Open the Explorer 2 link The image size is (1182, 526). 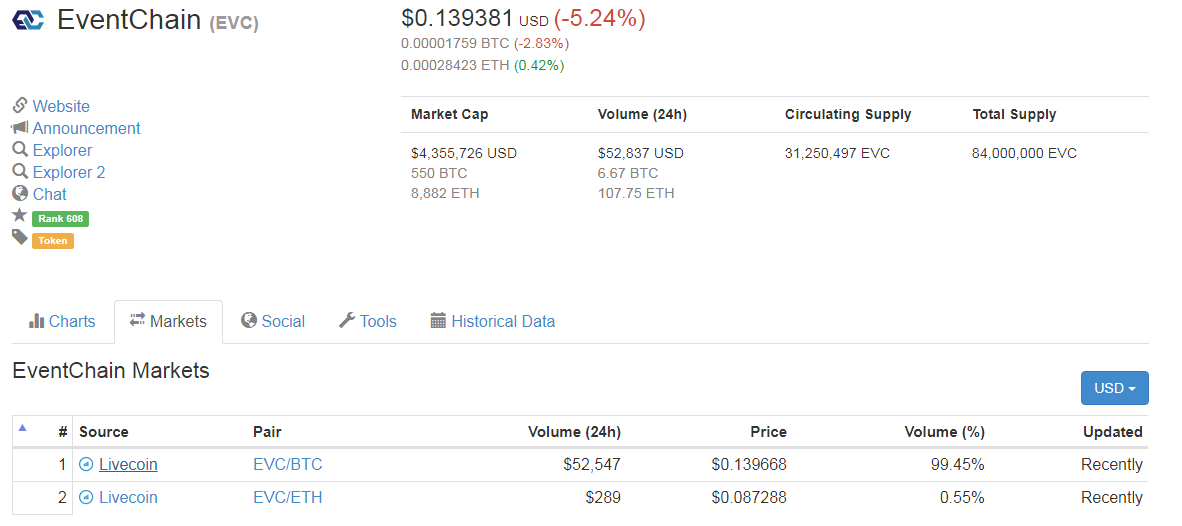point(68,172)
